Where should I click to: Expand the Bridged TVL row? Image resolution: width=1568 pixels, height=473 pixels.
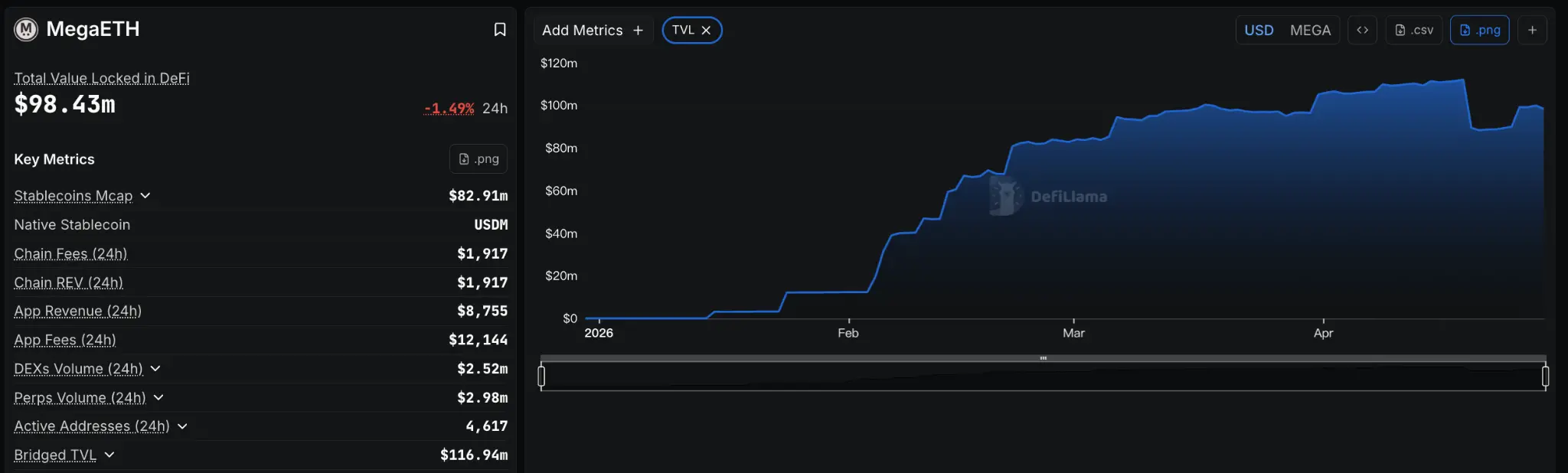point(109,455)
